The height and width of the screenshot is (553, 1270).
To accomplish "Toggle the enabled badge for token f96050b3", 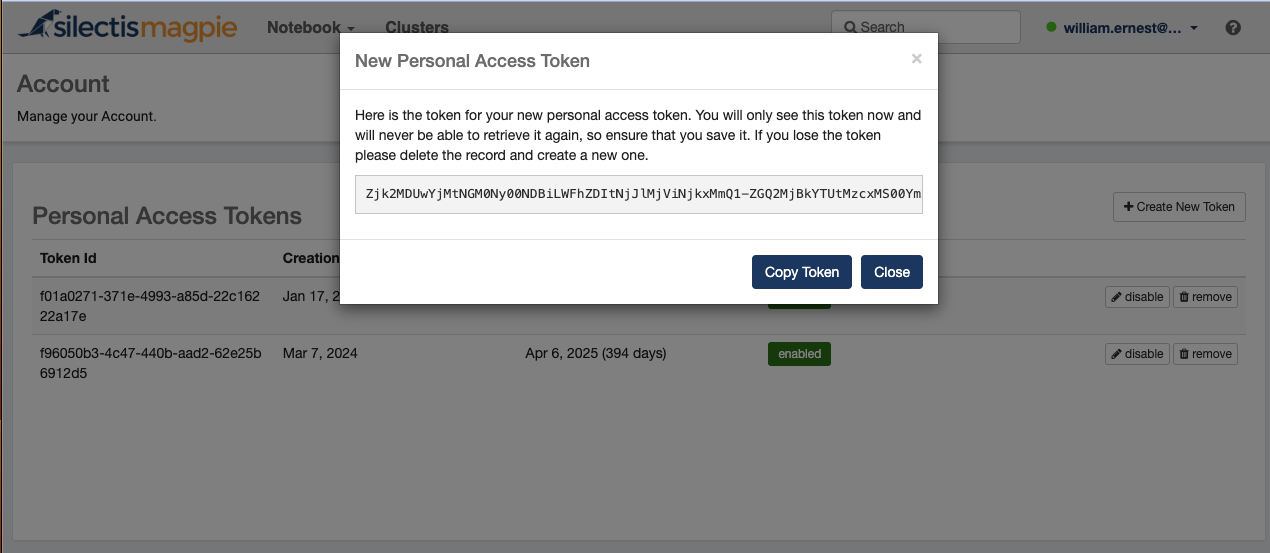I will click(799, 354).
